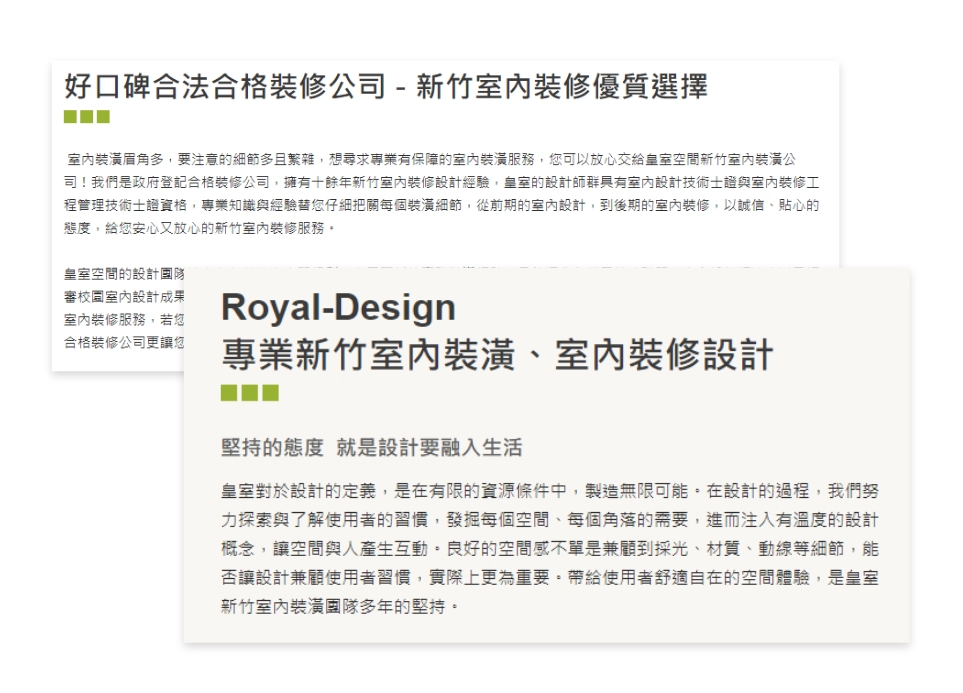Screen dimensions: 963x693
Task: Click the heading '專業新竹室內裝潢、室內裝修設計'
Action: coord(497,355)
